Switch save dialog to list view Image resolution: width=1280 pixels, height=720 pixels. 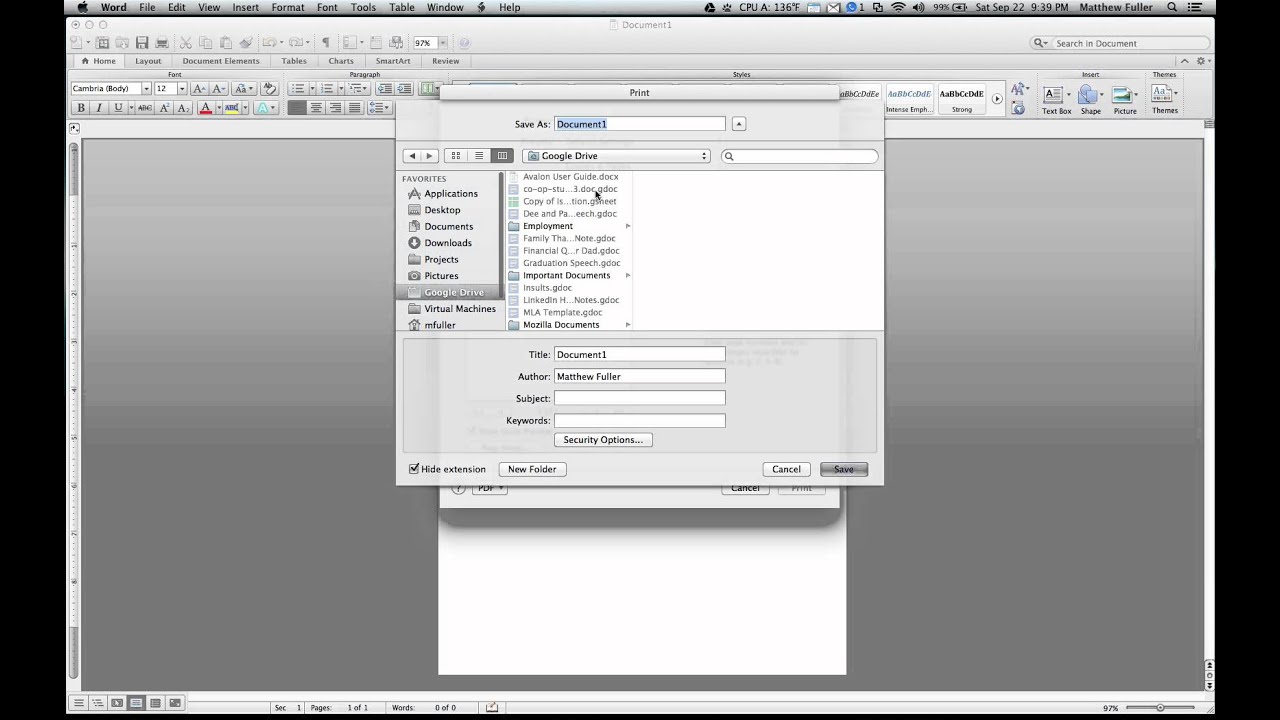(479, 156)
